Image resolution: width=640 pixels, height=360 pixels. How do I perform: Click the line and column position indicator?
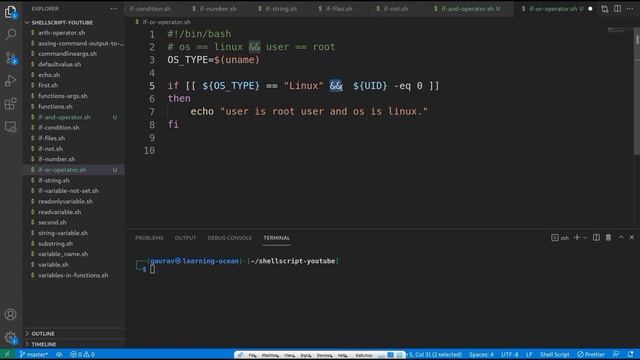[435, 354]
